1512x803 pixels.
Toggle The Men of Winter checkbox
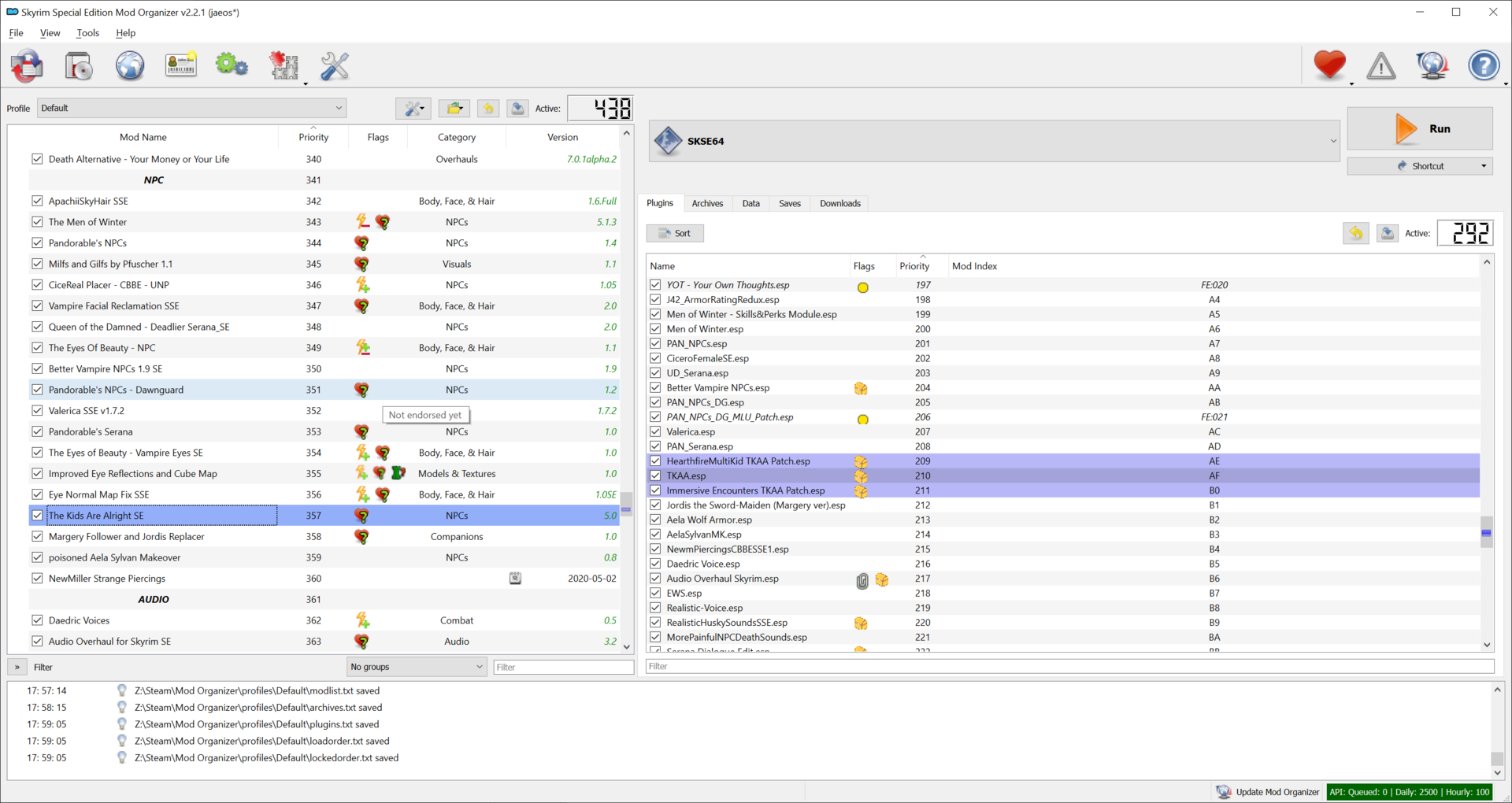(x=37, y=222)
